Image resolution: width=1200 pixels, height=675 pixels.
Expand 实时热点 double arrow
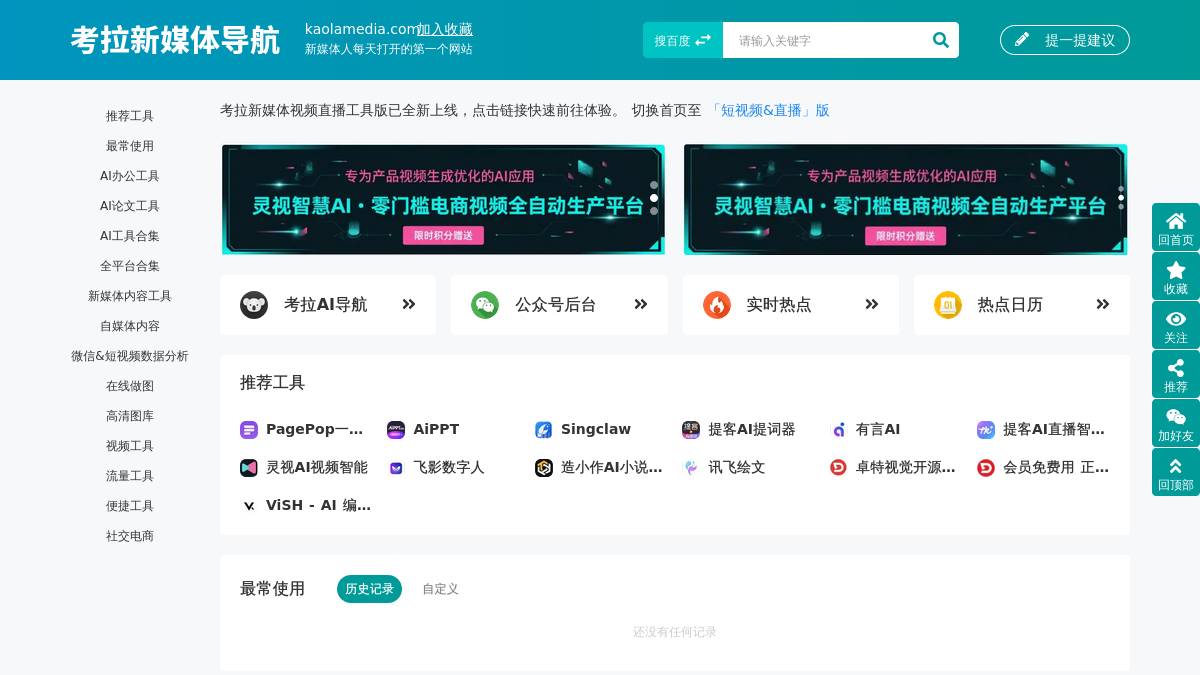pyautogui.click(x=872, y=305)
